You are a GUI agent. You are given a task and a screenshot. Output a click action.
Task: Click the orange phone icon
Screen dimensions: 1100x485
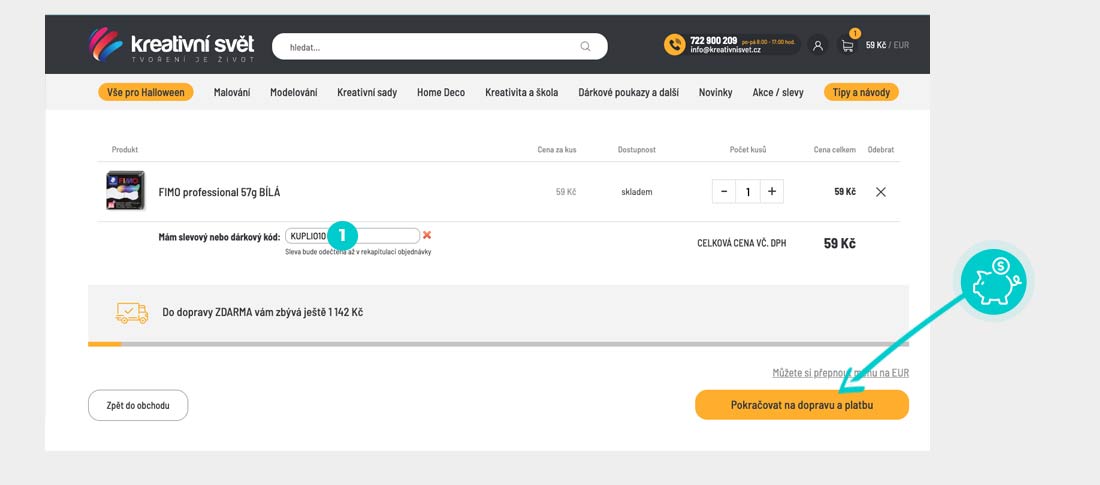[x=674, y=45]
